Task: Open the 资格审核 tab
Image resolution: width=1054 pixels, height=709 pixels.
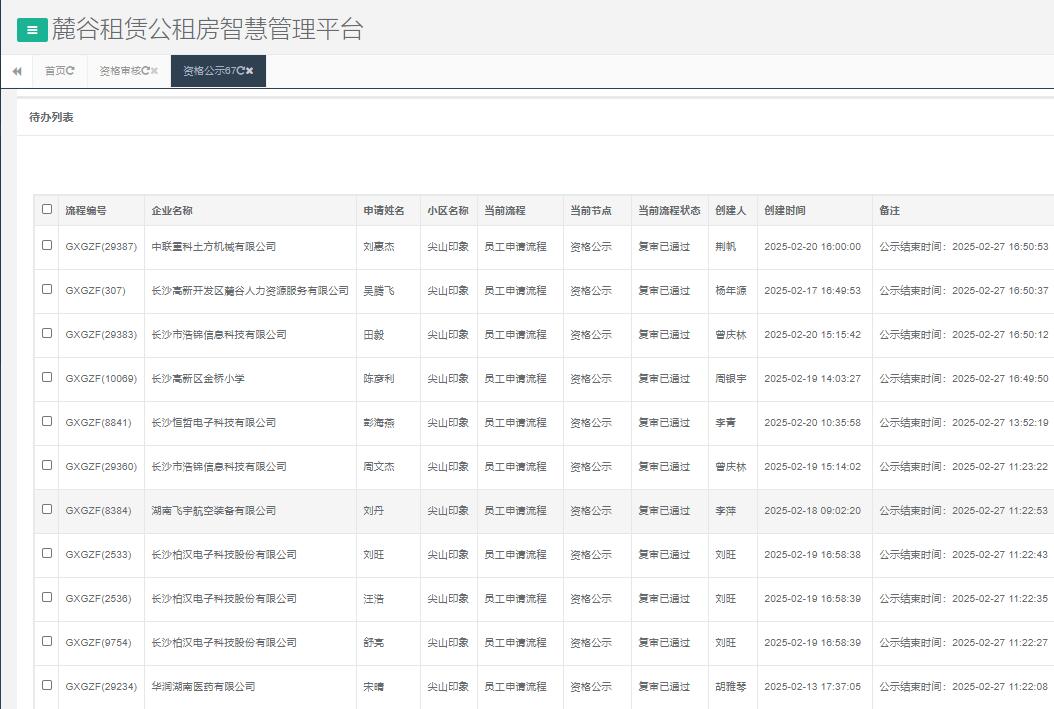Action: click(x=119, y=71)
